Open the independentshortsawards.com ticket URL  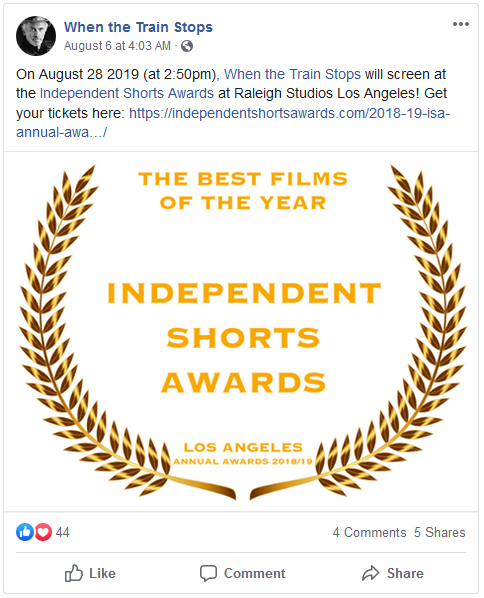pos(233,122)
